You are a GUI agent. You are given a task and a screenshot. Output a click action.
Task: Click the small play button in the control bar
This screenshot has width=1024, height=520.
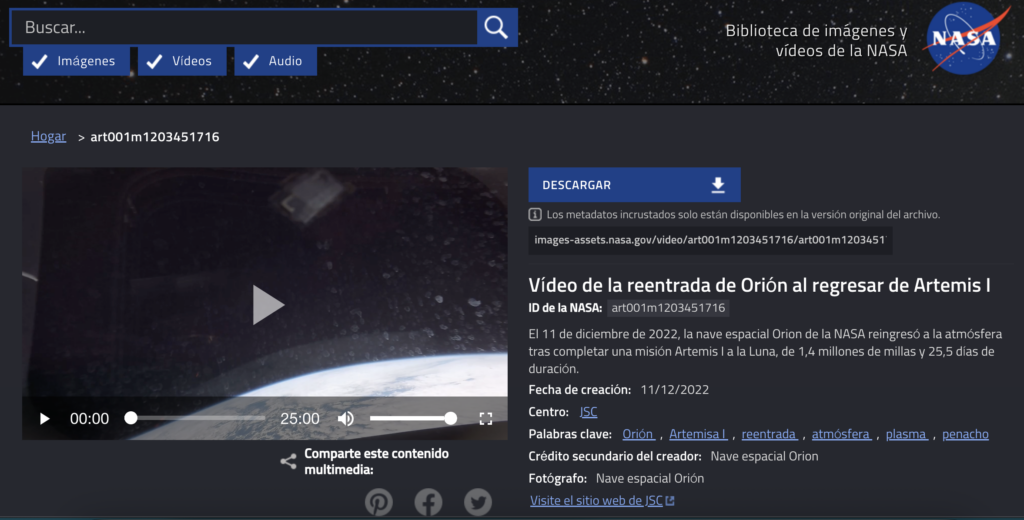tap(44, 419)
